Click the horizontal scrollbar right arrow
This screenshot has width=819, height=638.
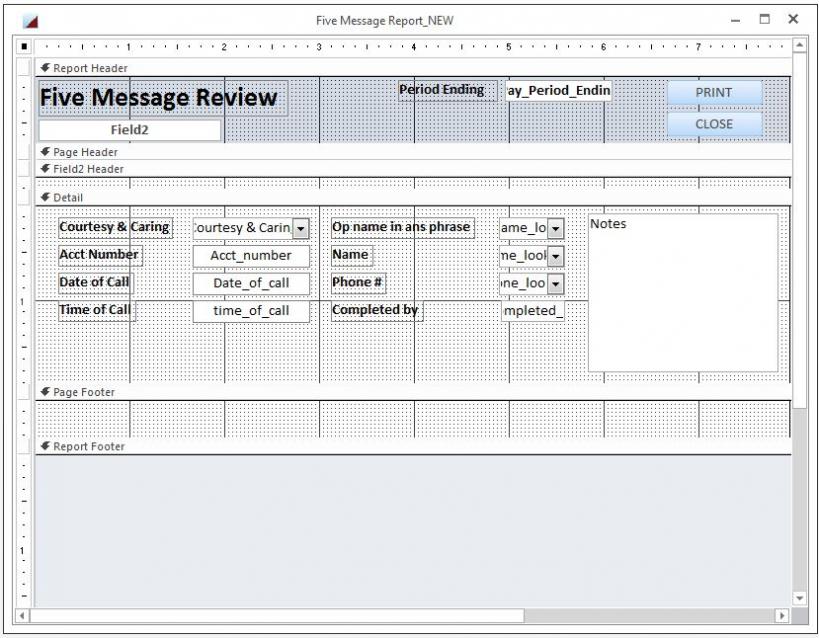[781, 616]
